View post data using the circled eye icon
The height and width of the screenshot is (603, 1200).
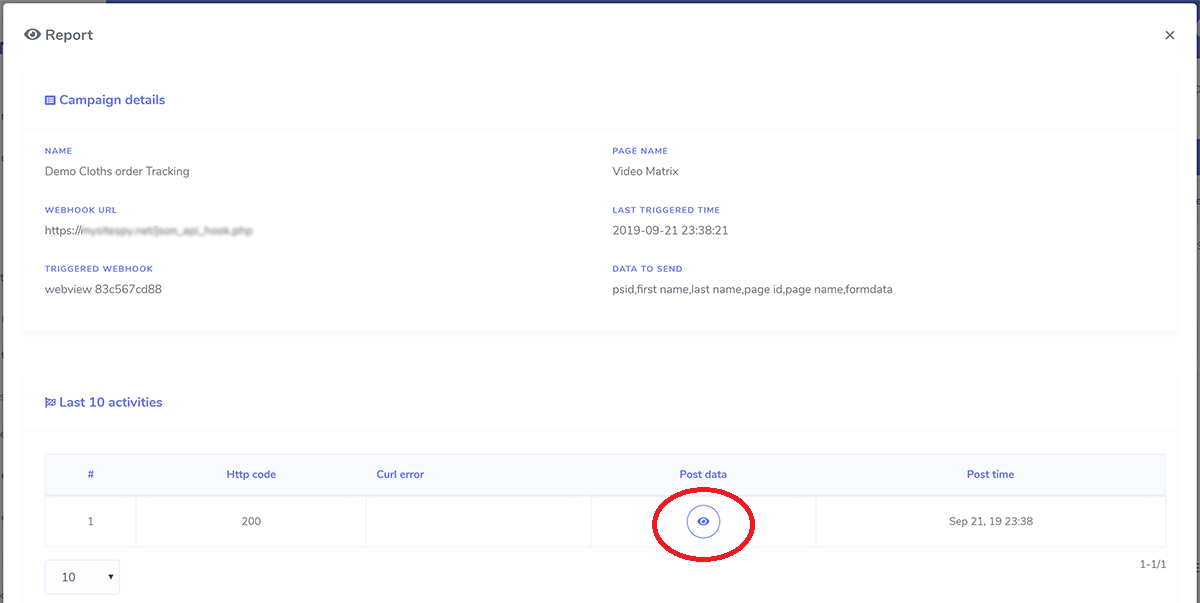(703, 520)
